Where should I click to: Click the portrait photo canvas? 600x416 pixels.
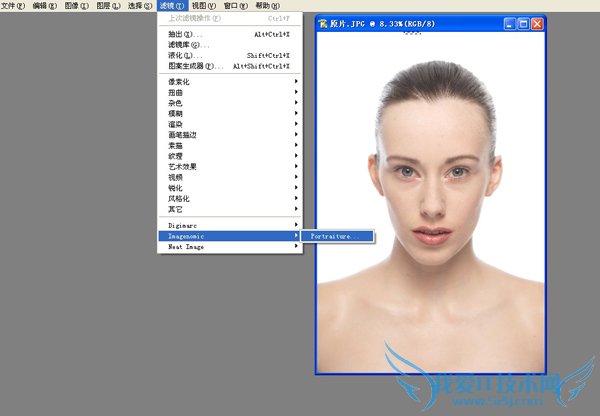[430, 202]
